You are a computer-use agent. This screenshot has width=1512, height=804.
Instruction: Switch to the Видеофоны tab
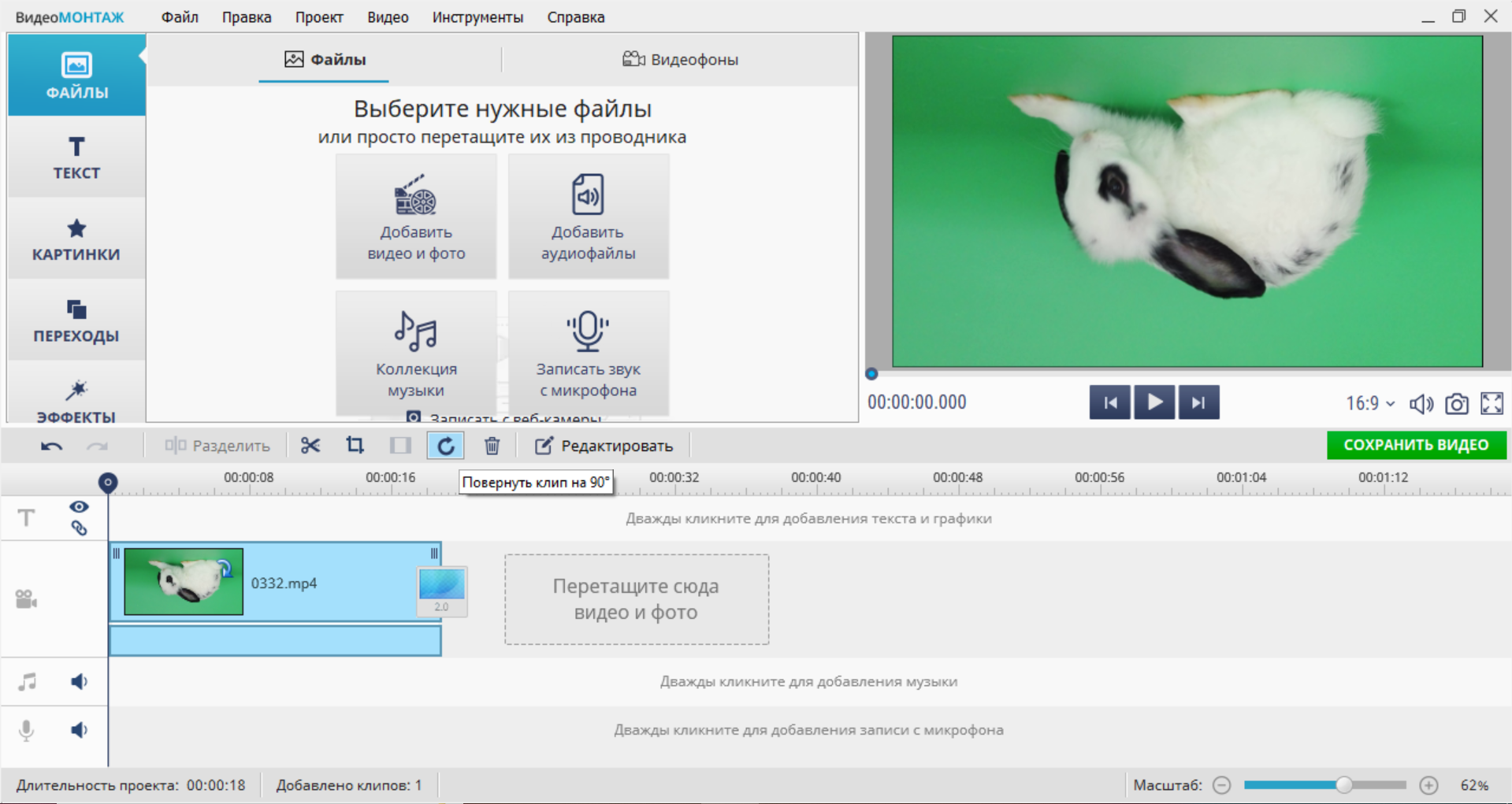tap(680, 60)
